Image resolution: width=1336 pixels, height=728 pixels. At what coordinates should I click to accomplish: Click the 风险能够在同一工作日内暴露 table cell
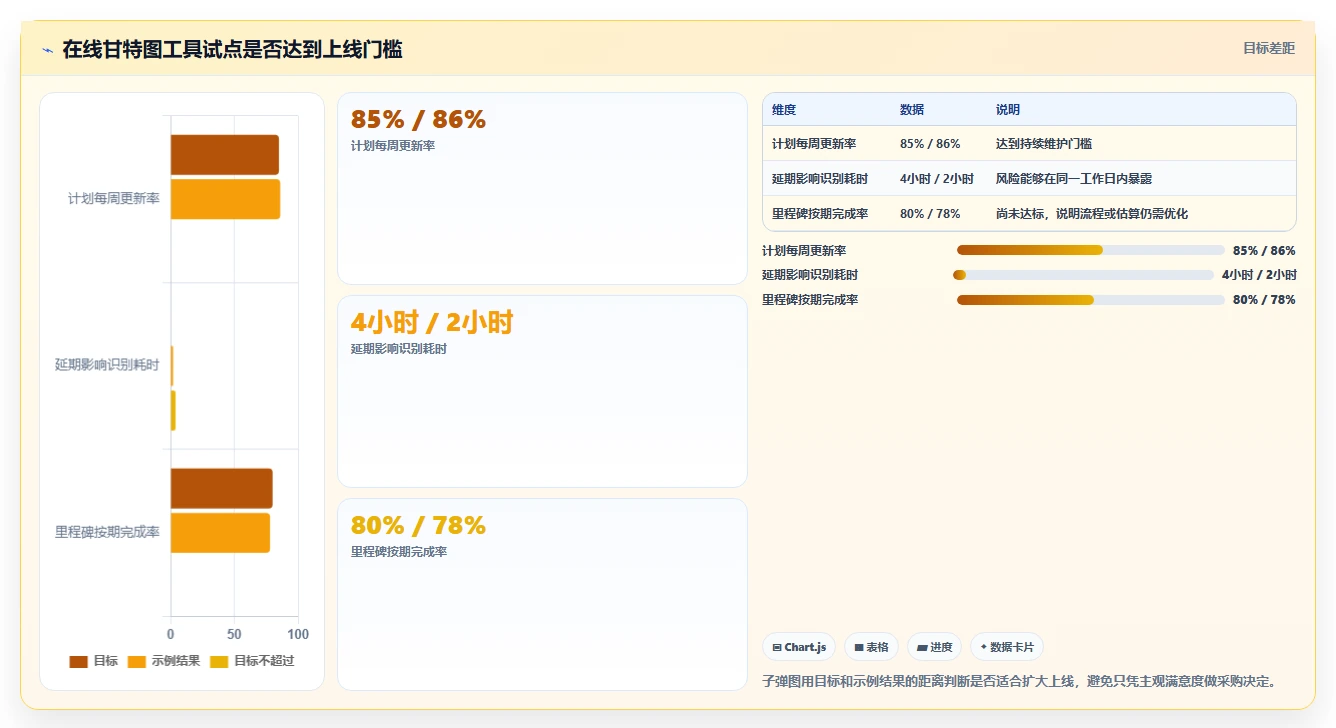(1074, 179)
